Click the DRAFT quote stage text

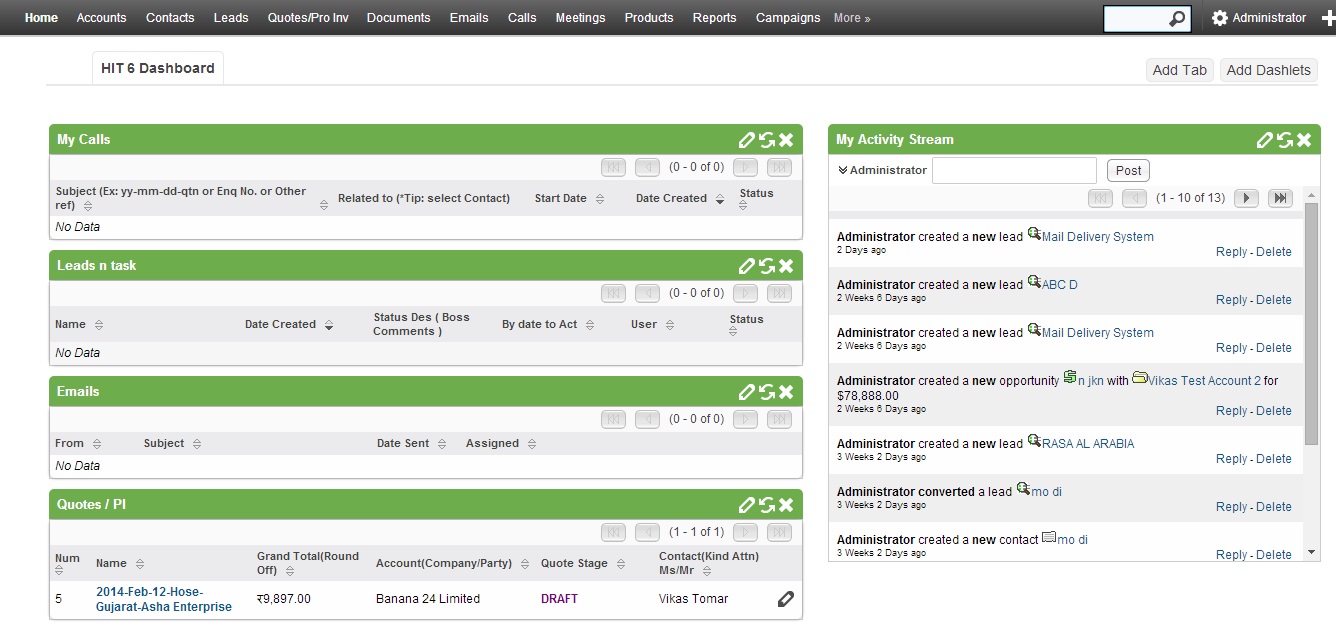[x=559, y=599]
